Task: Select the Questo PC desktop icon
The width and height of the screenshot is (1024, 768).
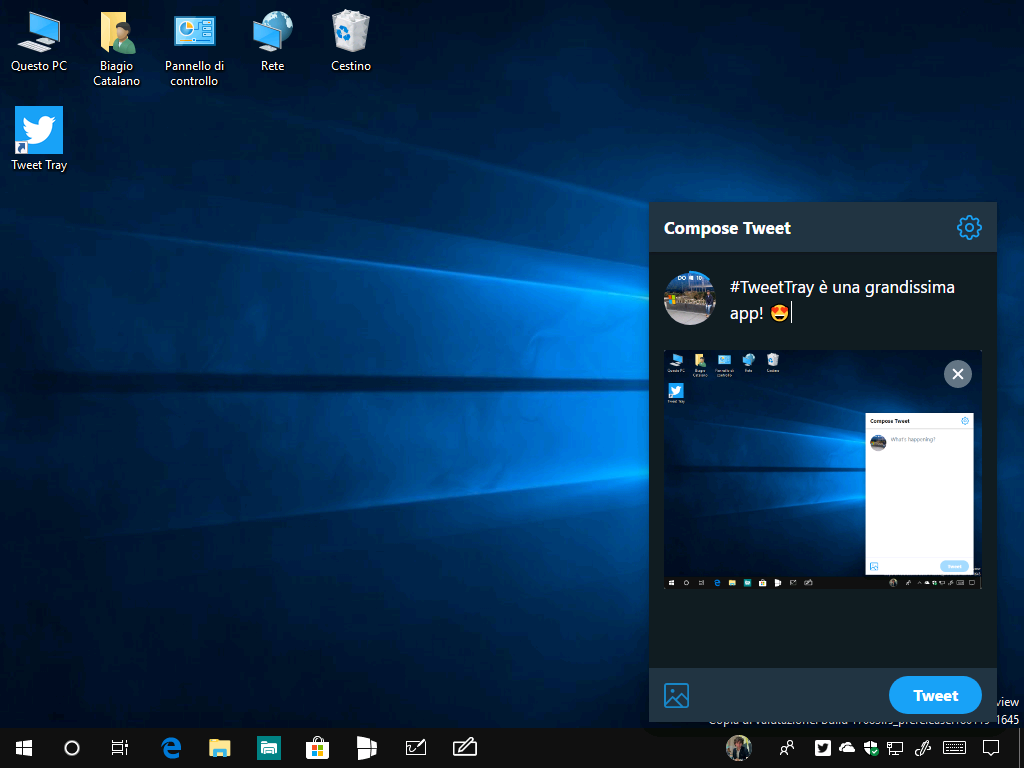Action: [x=39, y=42]
